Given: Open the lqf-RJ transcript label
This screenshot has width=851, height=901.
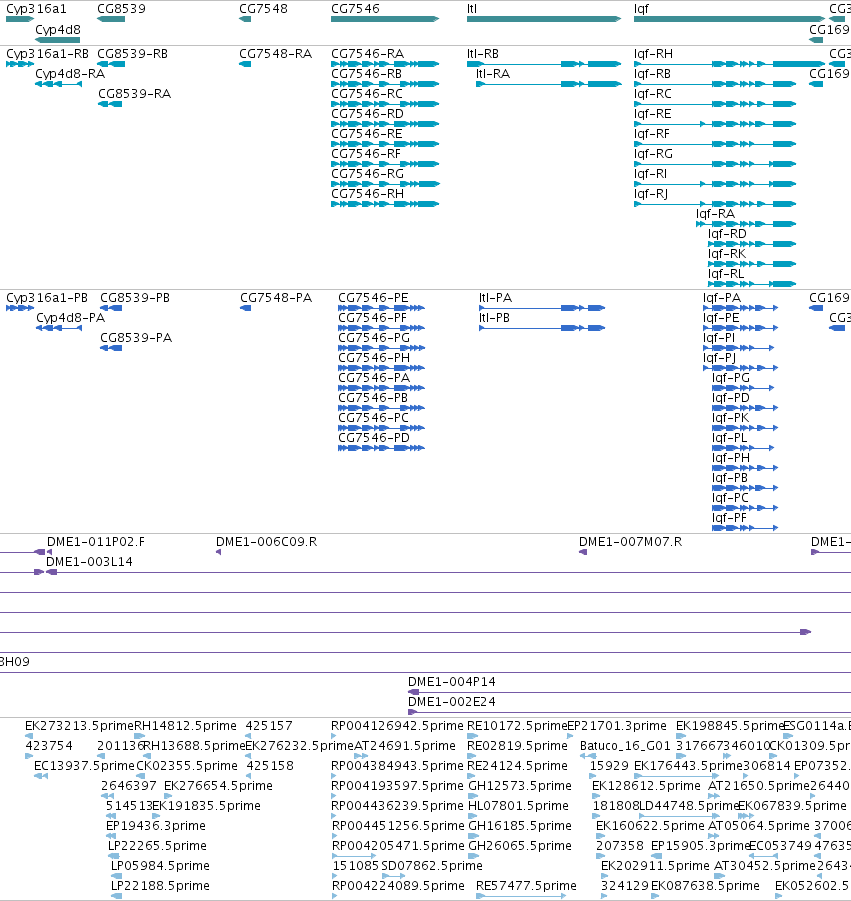Looking at the screenshot, I should pyautogui.click(x=650, y=194).
